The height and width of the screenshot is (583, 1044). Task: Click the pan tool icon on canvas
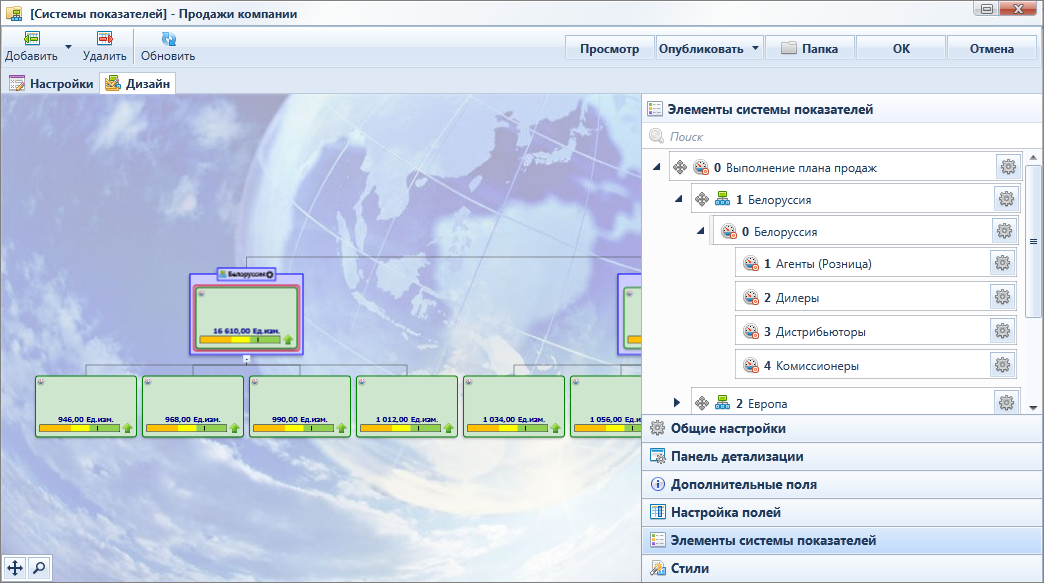[15, 568]
